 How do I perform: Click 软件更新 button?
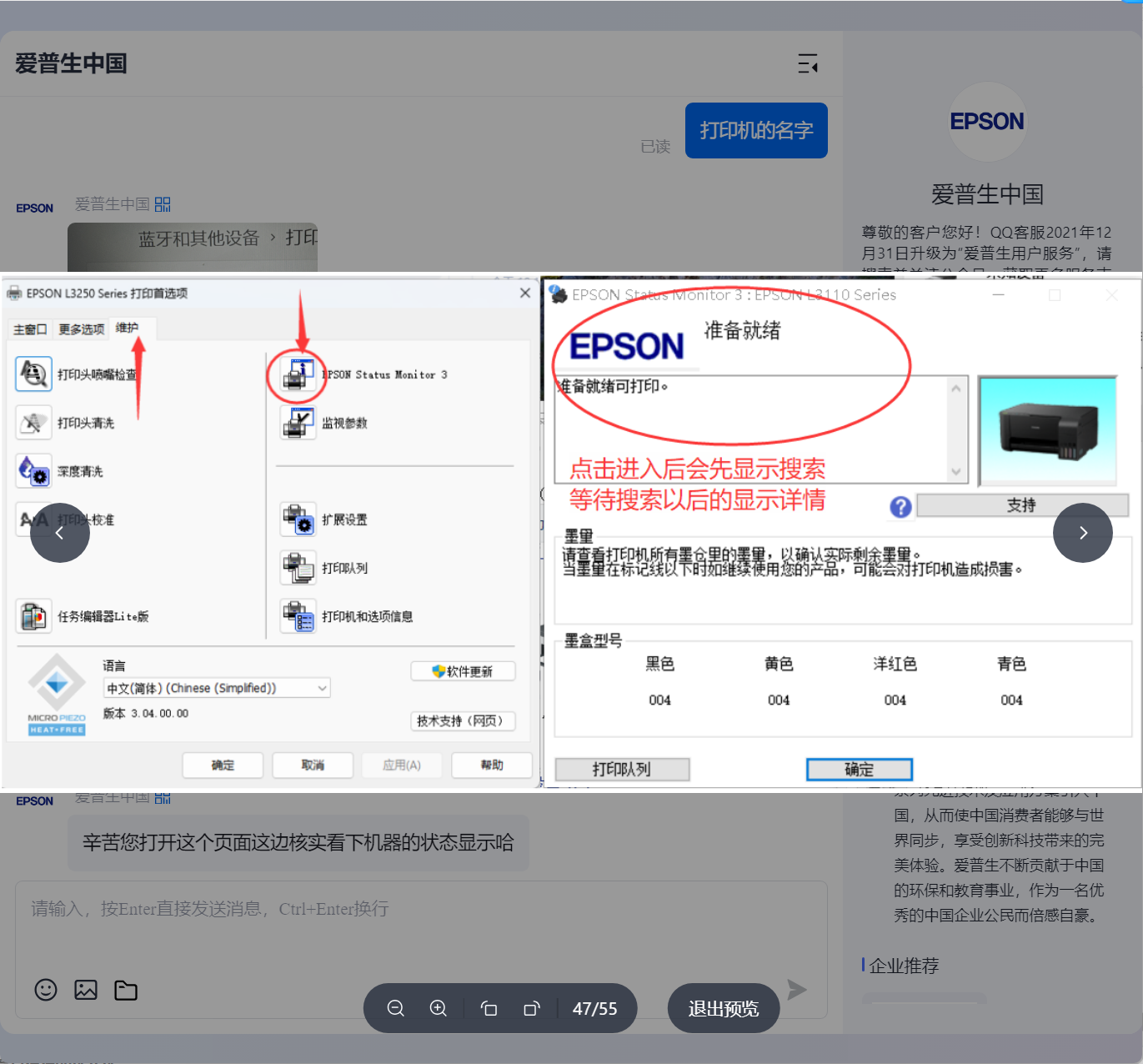click(463, 671)
